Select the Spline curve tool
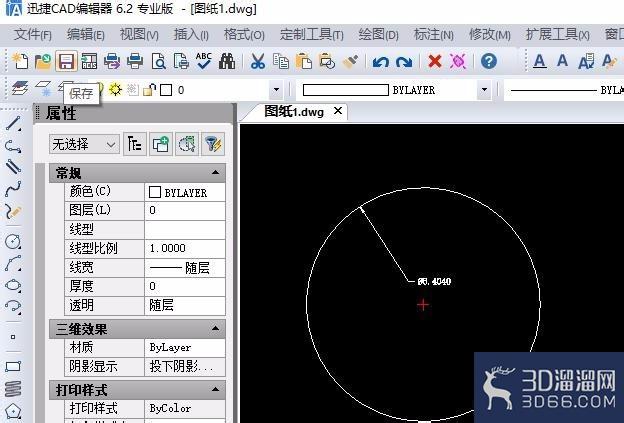624x423 pixels. pos(13,189)
